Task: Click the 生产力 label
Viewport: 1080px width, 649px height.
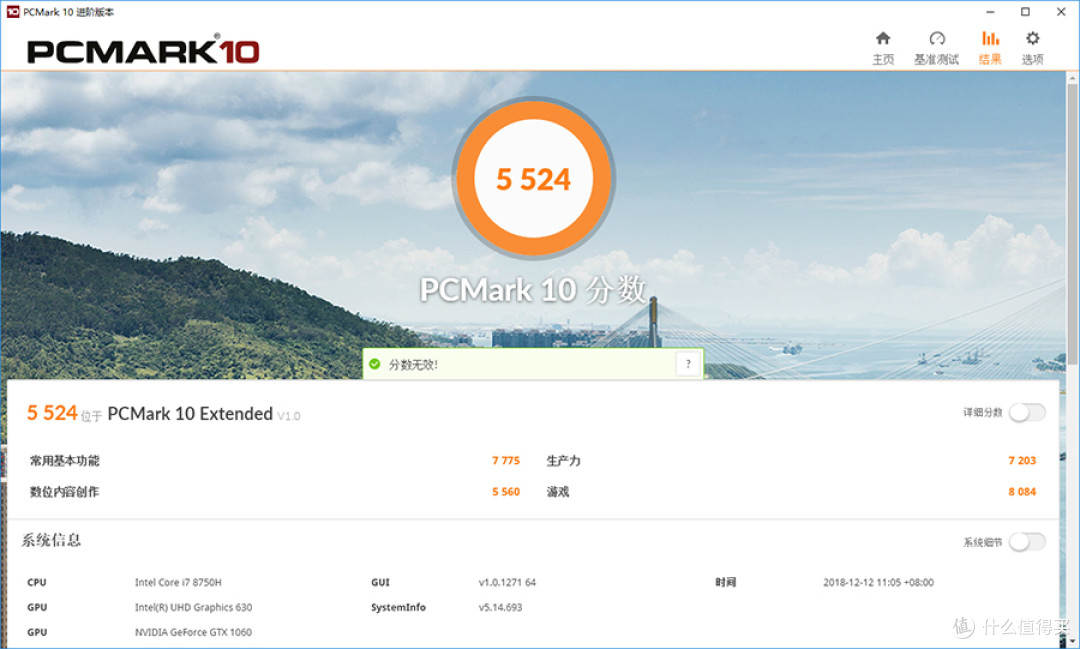Action: coord(563,460)
